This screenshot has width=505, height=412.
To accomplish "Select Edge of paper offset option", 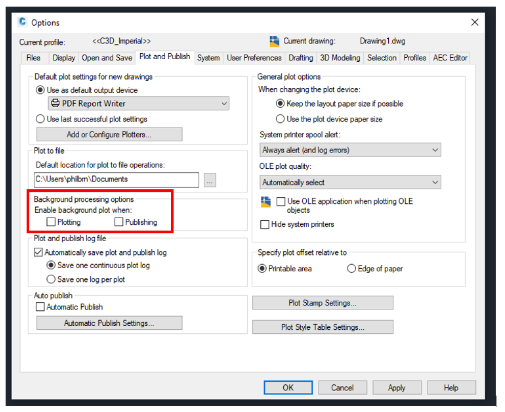I will tap(351, 268).
